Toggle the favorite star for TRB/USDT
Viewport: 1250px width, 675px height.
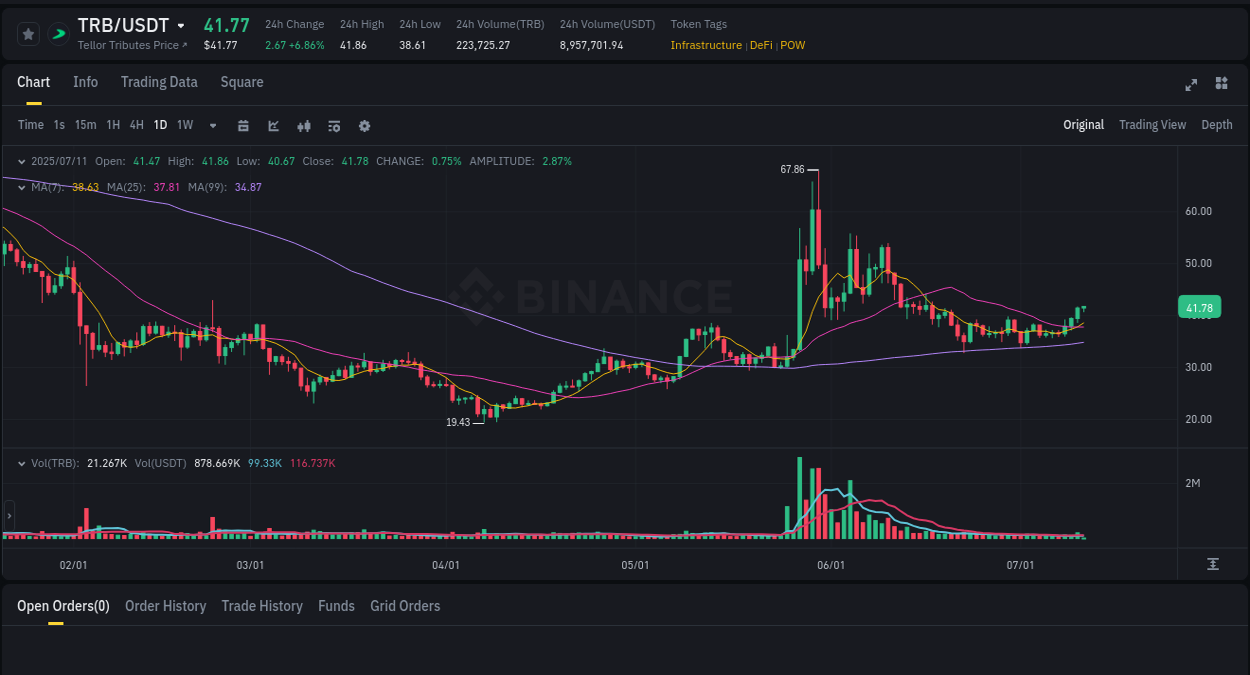click(x=28, y=33)
